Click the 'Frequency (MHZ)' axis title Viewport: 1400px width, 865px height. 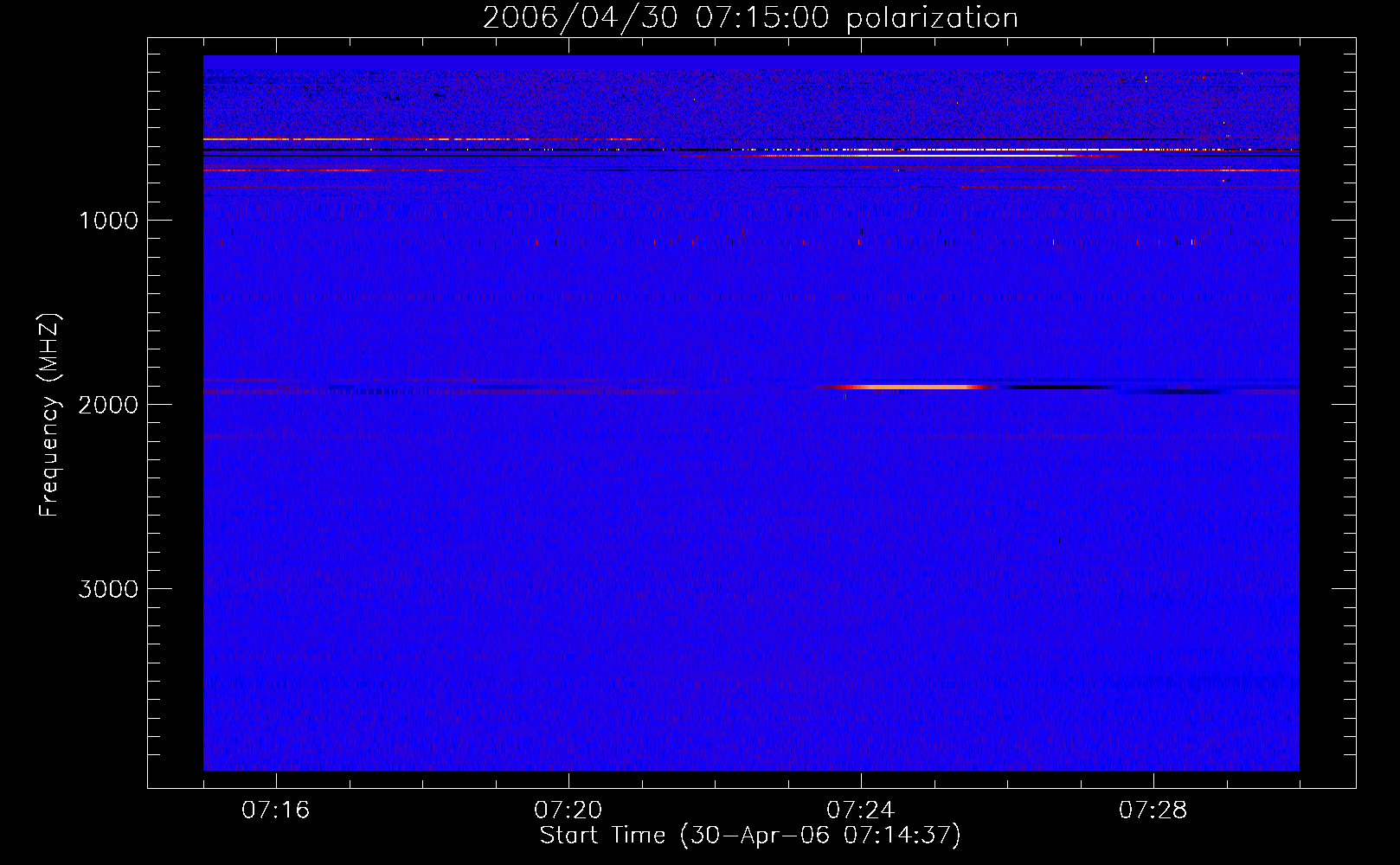(49, 415)
